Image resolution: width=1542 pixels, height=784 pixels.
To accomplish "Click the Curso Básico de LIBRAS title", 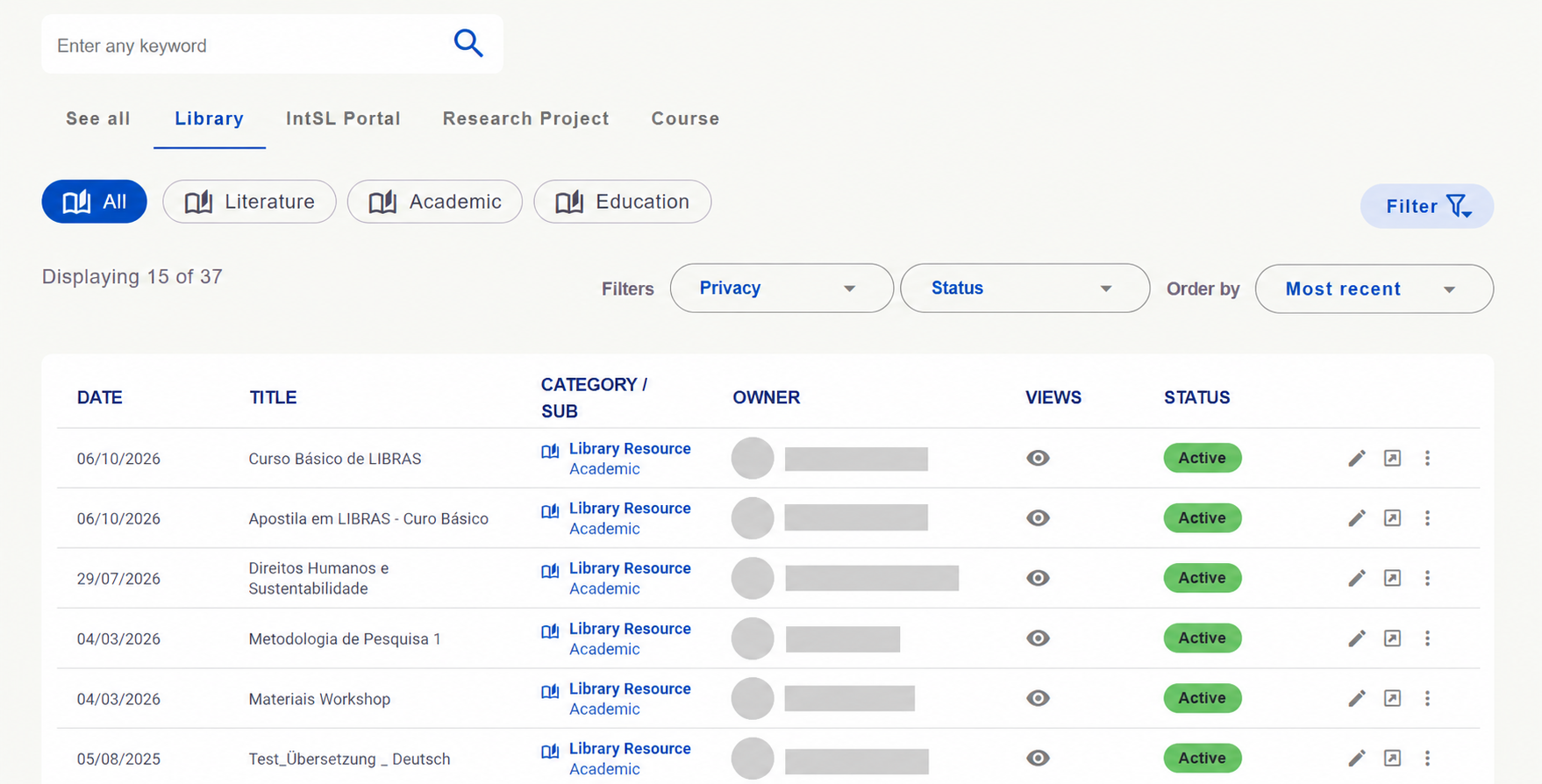I will point(335,459).
